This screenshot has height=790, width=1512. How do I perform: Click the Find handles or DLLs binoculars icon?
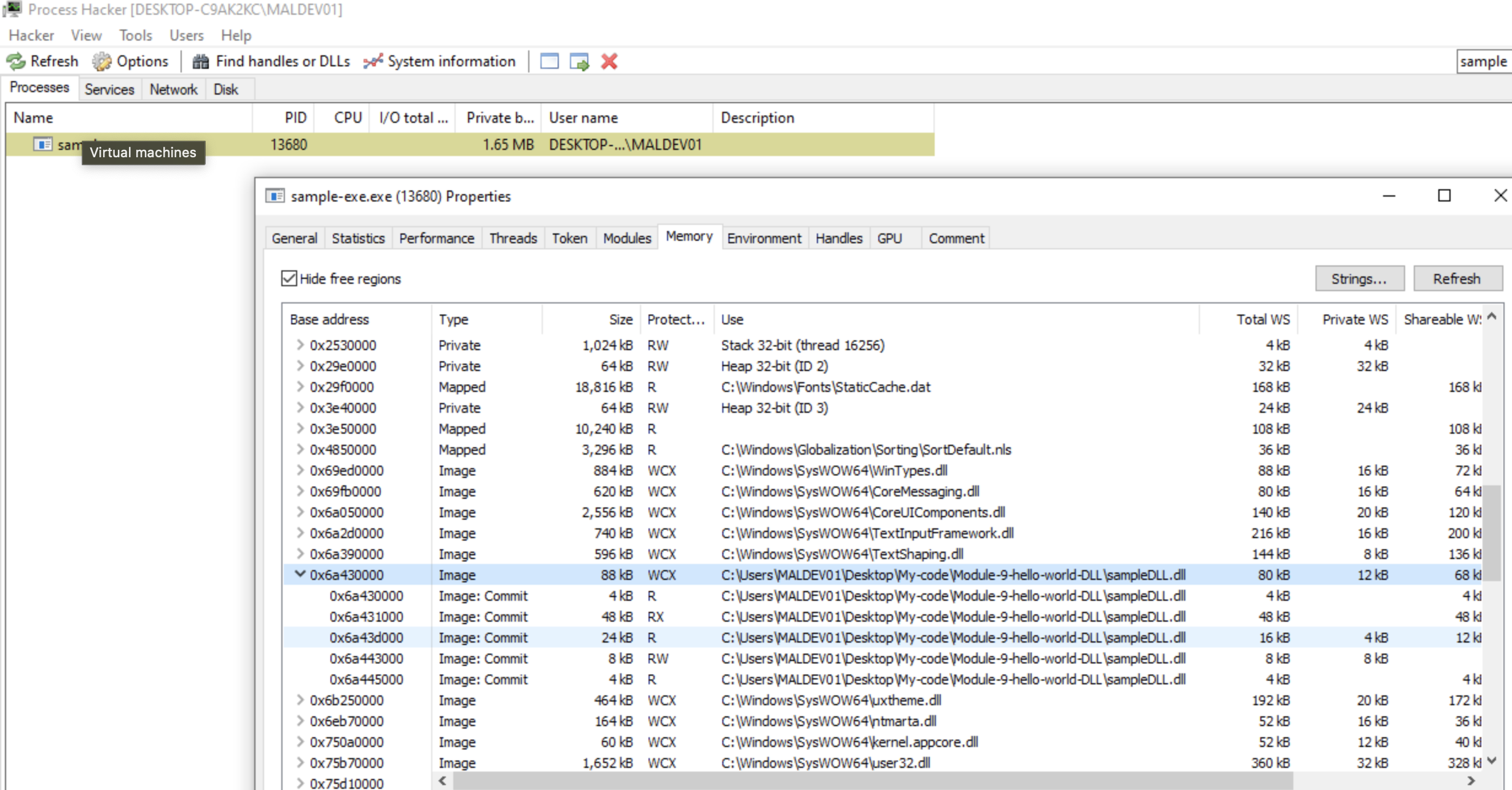pyautogui.click(x=201, y=61)
